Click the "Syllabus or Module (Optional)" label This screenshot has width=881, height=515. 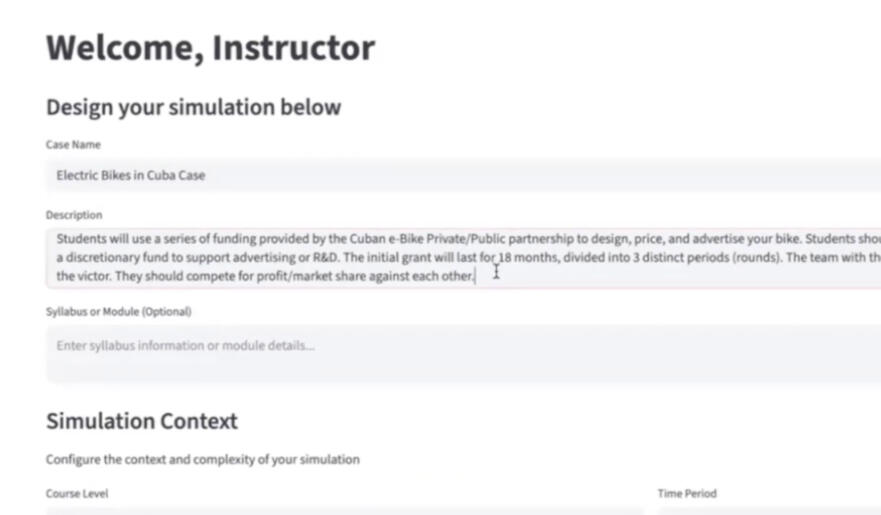pyautogui.click(x=118, y=311)
